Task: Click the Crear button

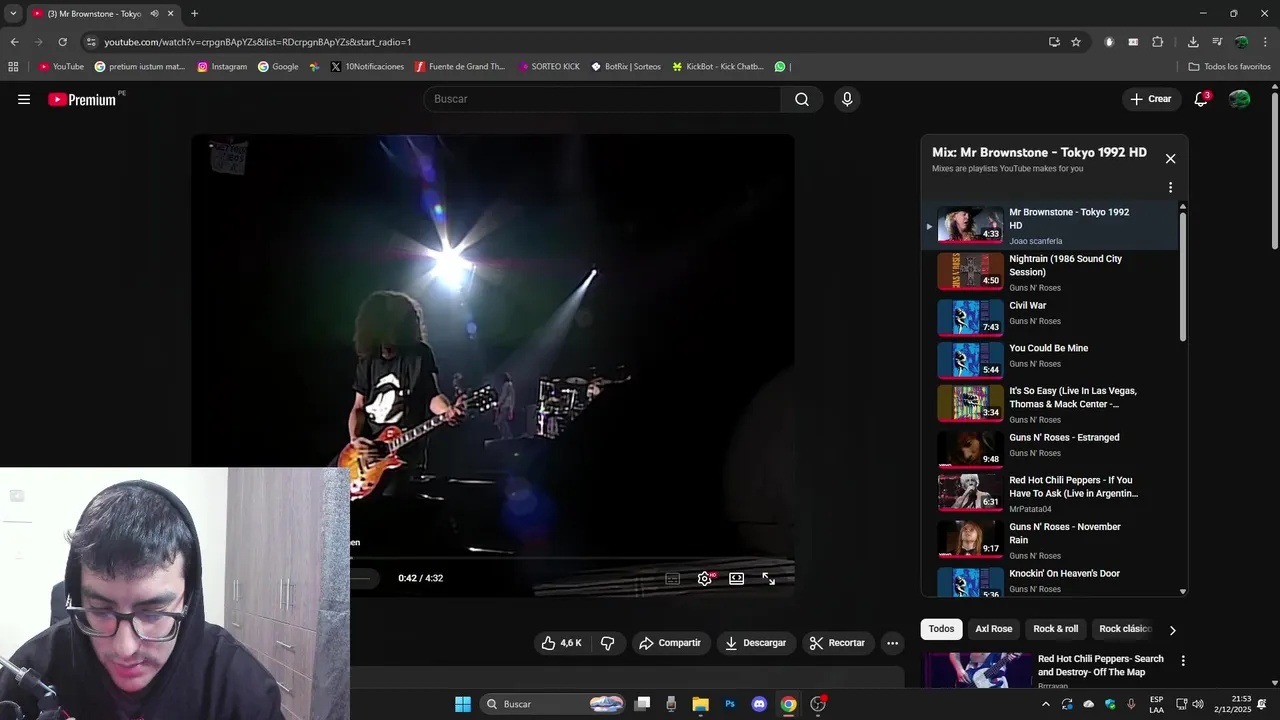Action: (x=1151, y=99)
